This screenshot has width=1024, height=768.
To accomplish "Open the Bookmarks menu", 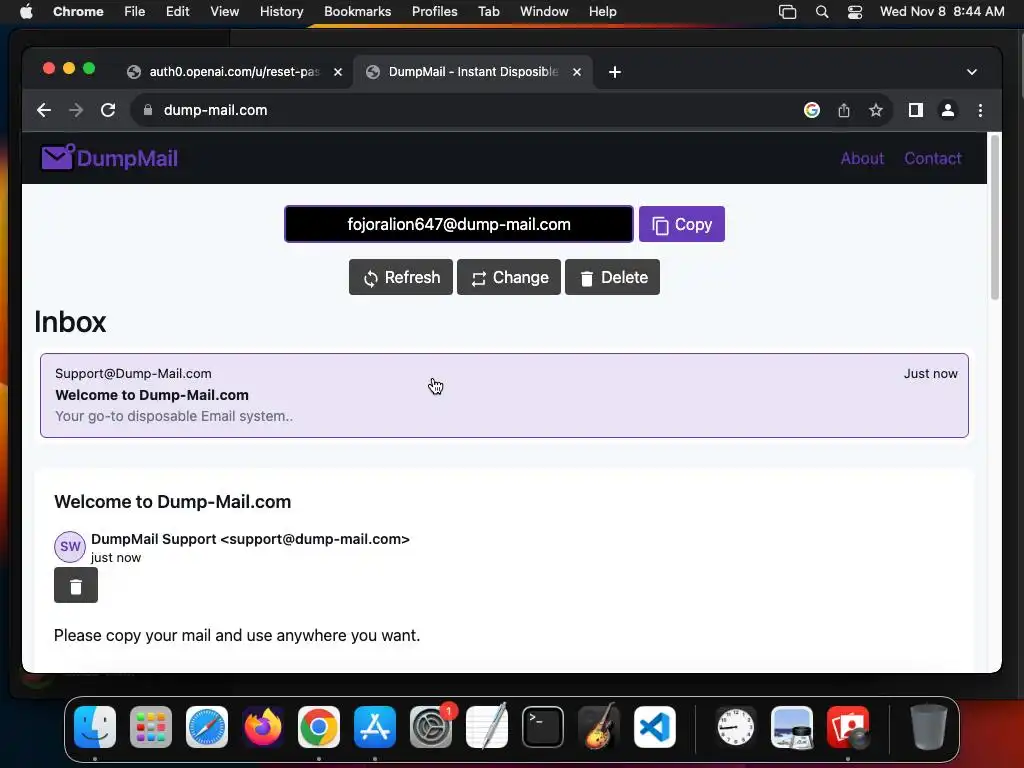I will [357, 12].
